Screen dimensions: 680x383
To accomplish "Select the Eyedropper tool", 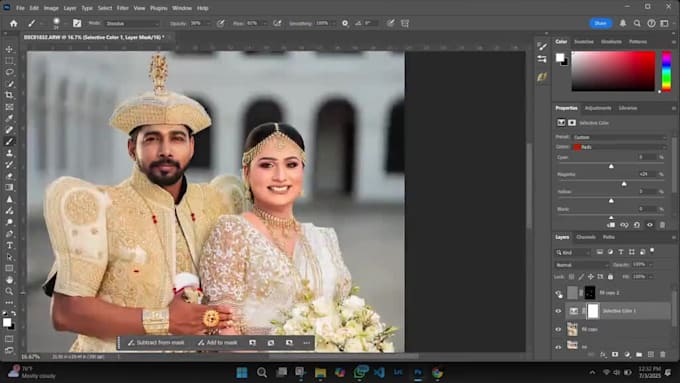I will pyautogui.click(x=9, y=118).
